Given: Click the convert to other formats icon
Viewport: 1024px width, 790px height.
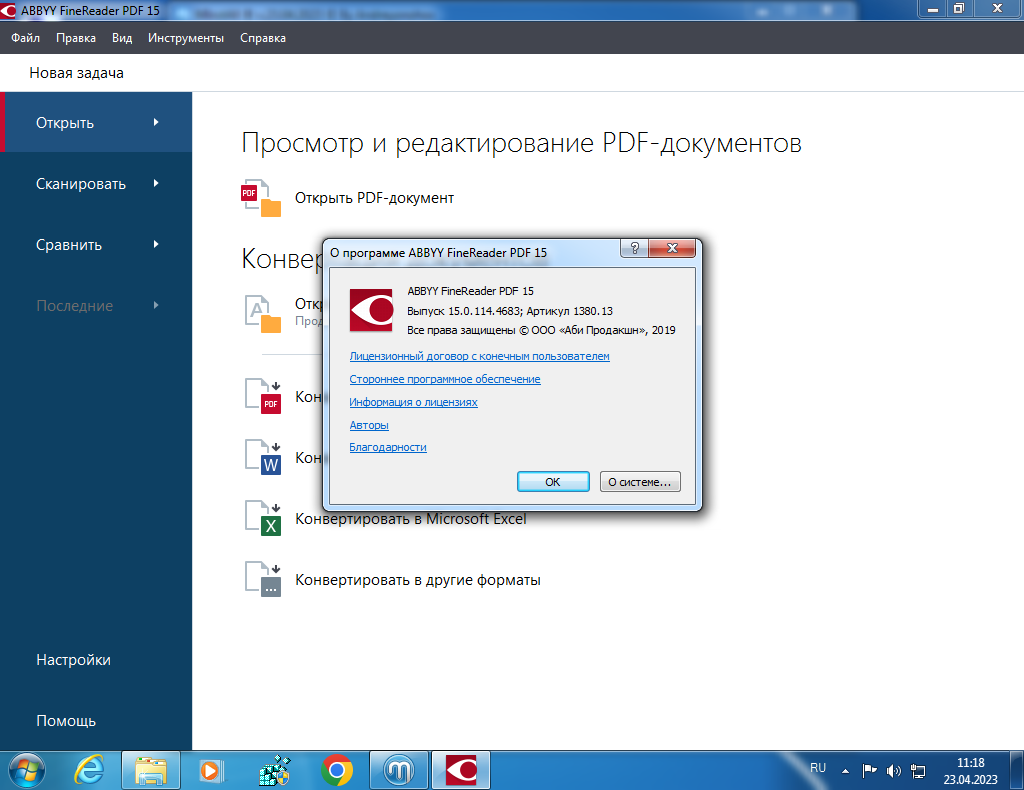Looking at the screenshot, I should click(x=263, y=579).
